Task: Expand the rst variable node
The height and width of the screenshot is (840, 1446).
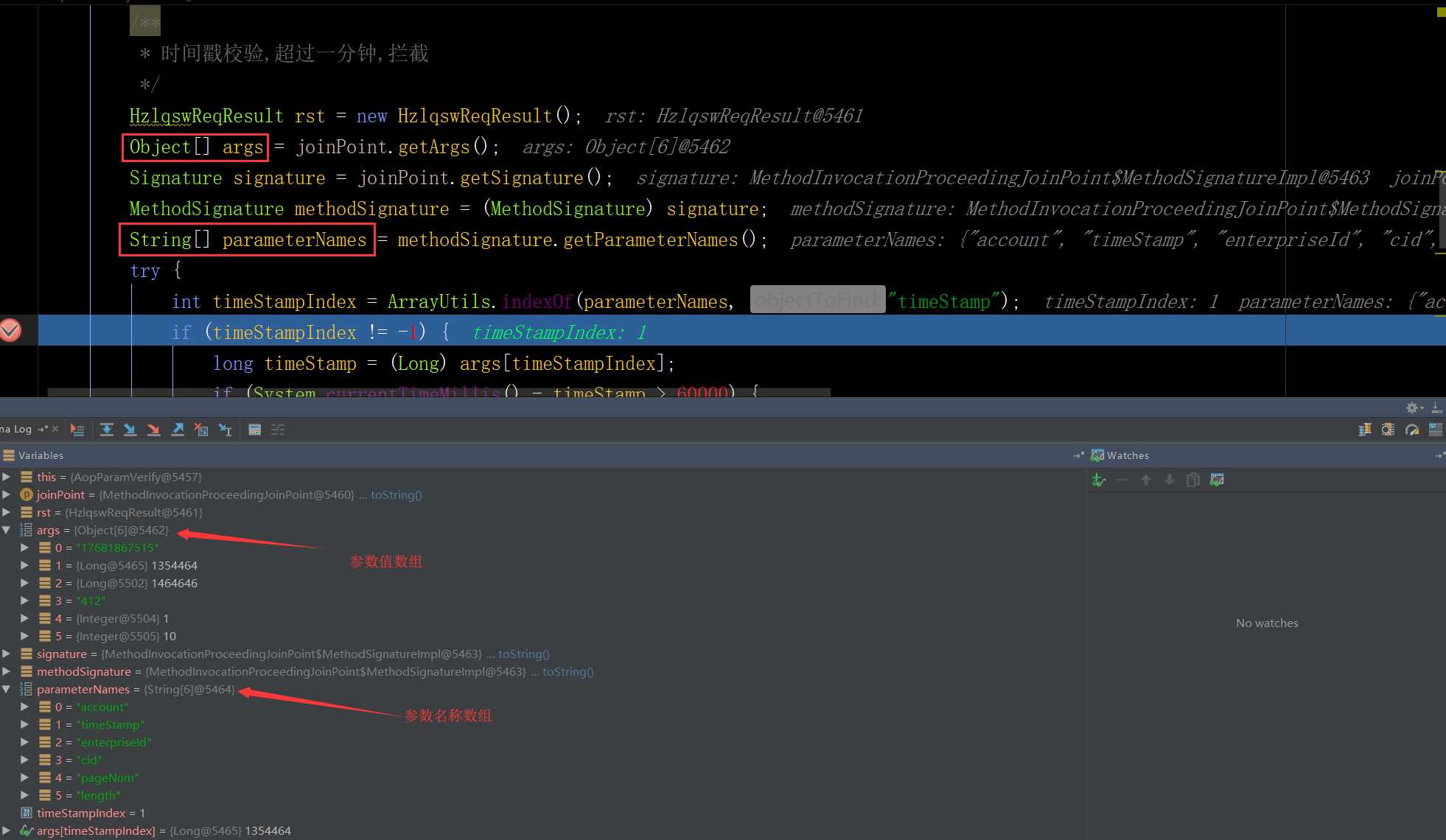Action: [7, 512]
